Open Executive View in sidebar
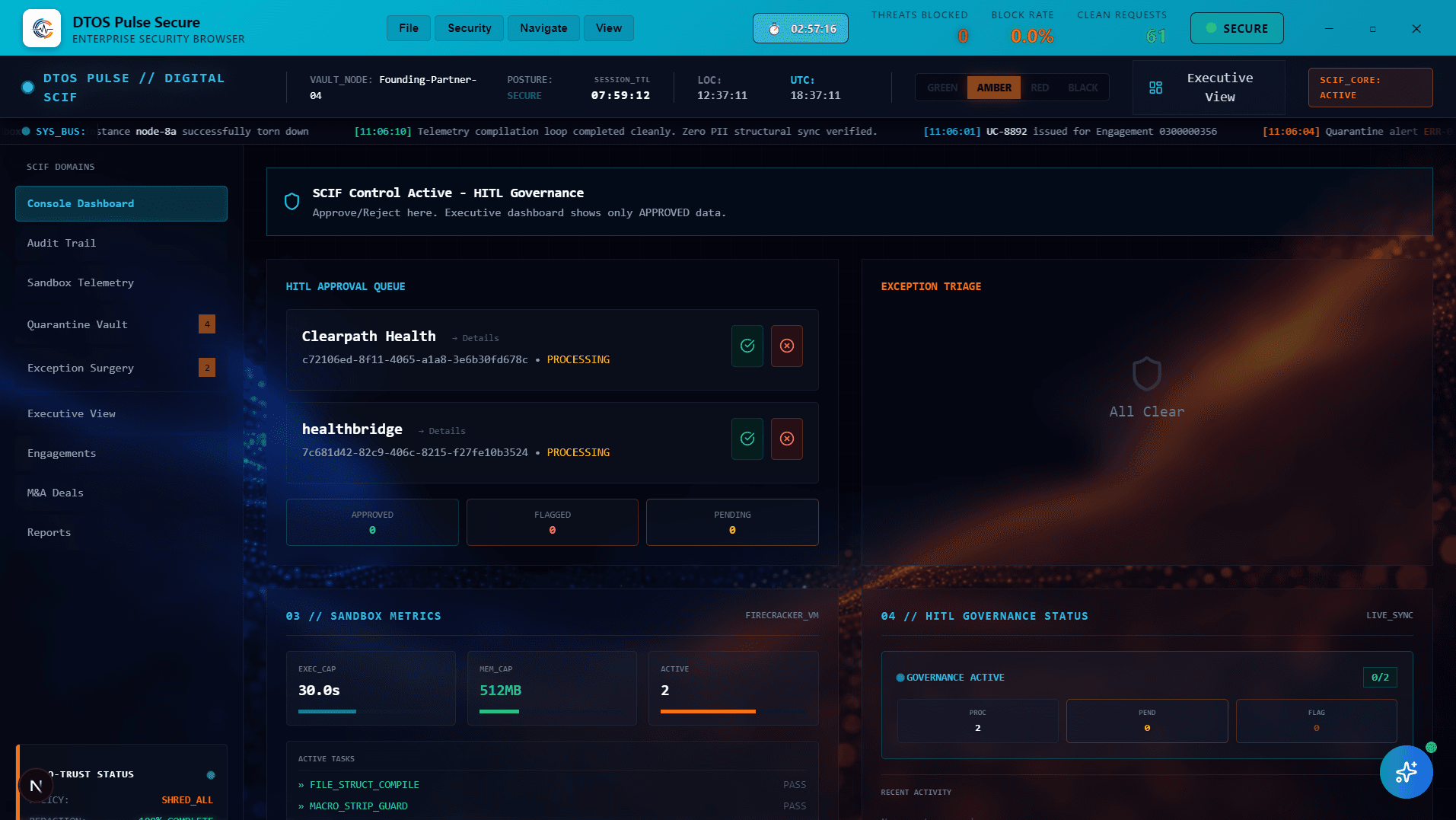 pyautogui.click(x=121, y=413)
